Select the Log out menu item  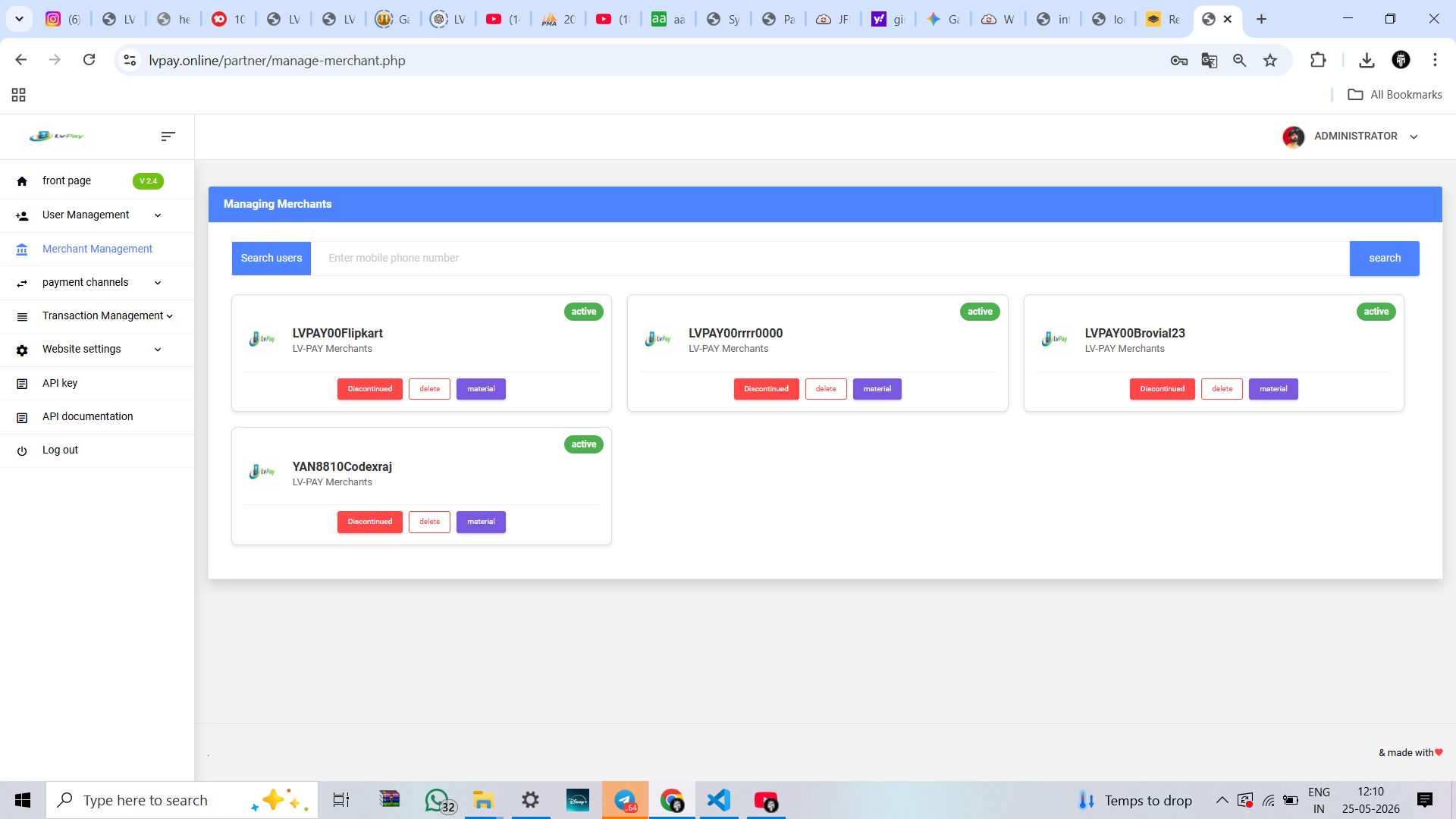click(x=97, y=450)
